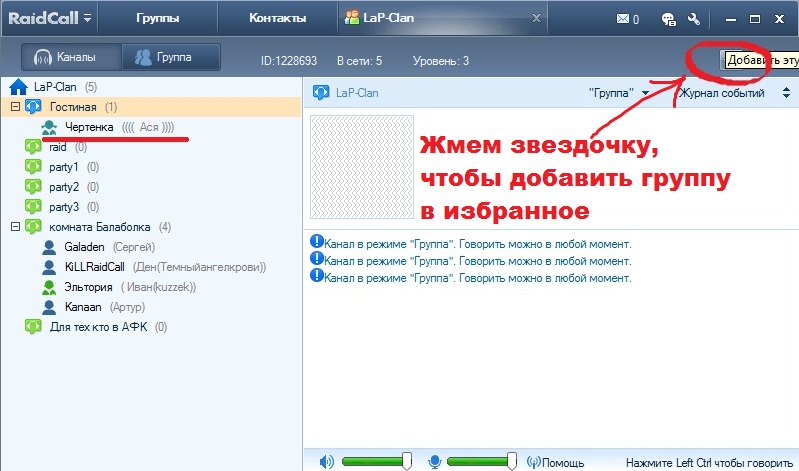Click the raid channel icon
This screenshot has height=471, width=799.
pos(32,147)
